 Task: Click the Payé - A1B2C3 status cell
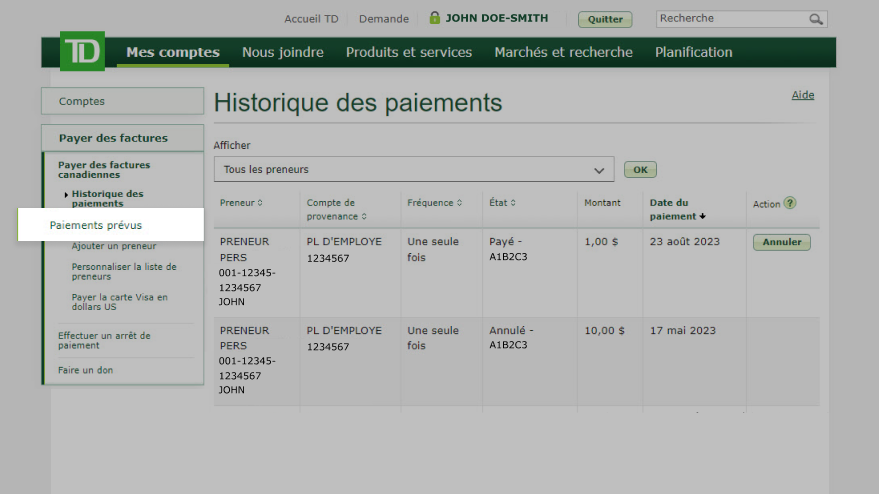pos(508,249)
